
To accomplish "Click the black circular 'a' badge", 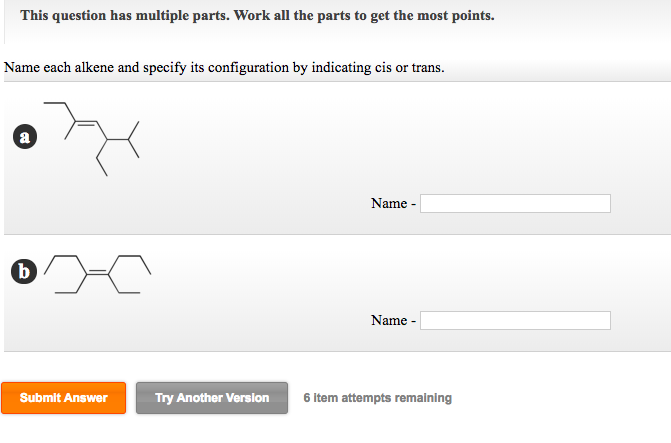I will pyautogui.click(x=25, y=137).
